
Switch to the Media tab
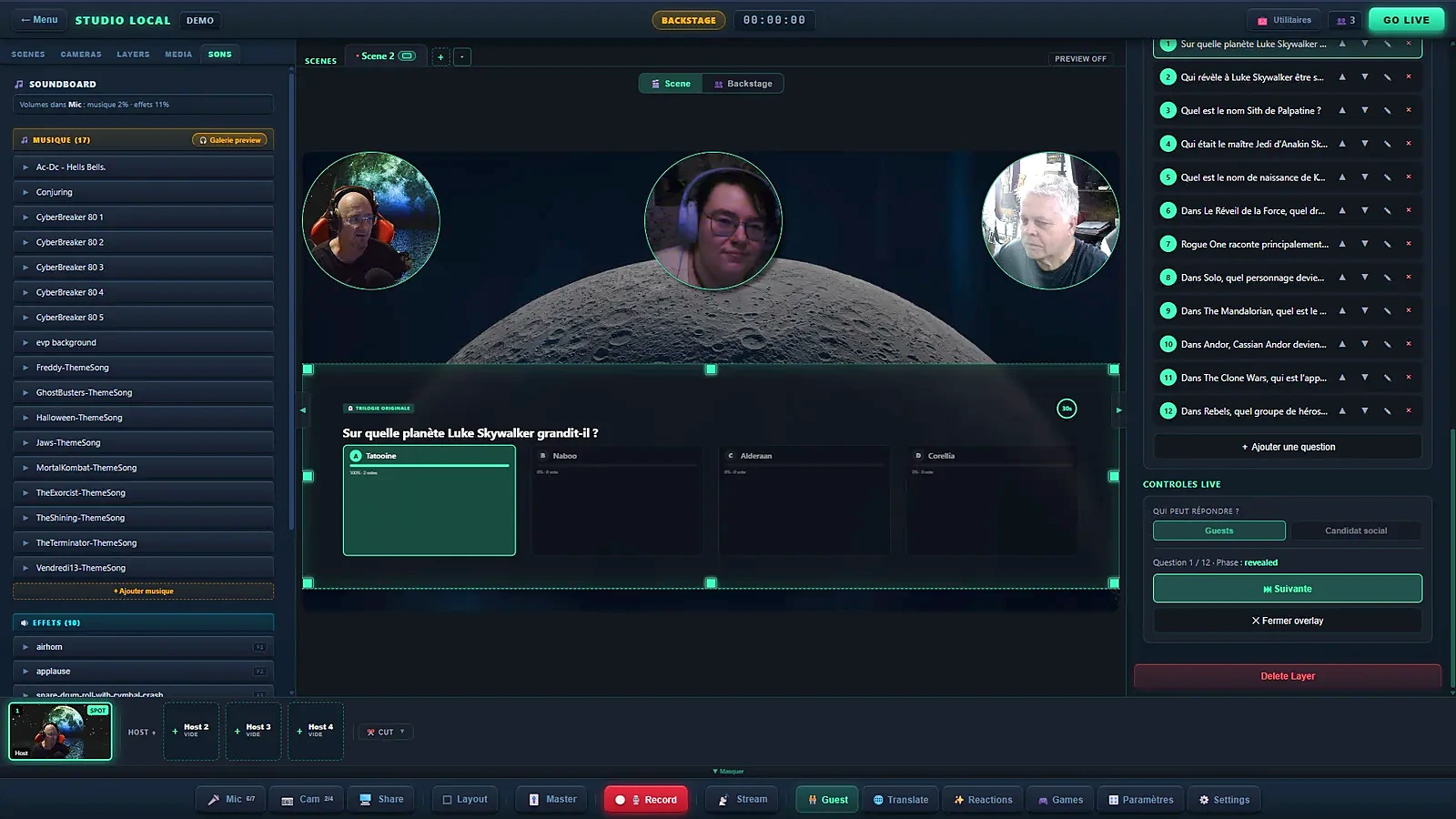coord(178,54)
